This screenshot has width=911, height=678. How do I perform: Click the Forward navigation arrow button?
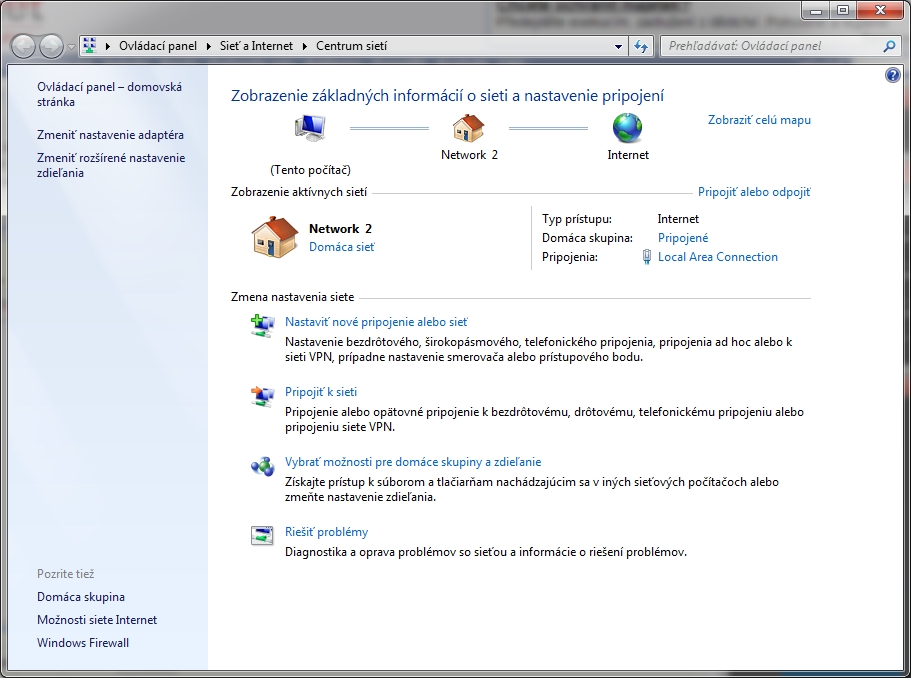point(51,46)
